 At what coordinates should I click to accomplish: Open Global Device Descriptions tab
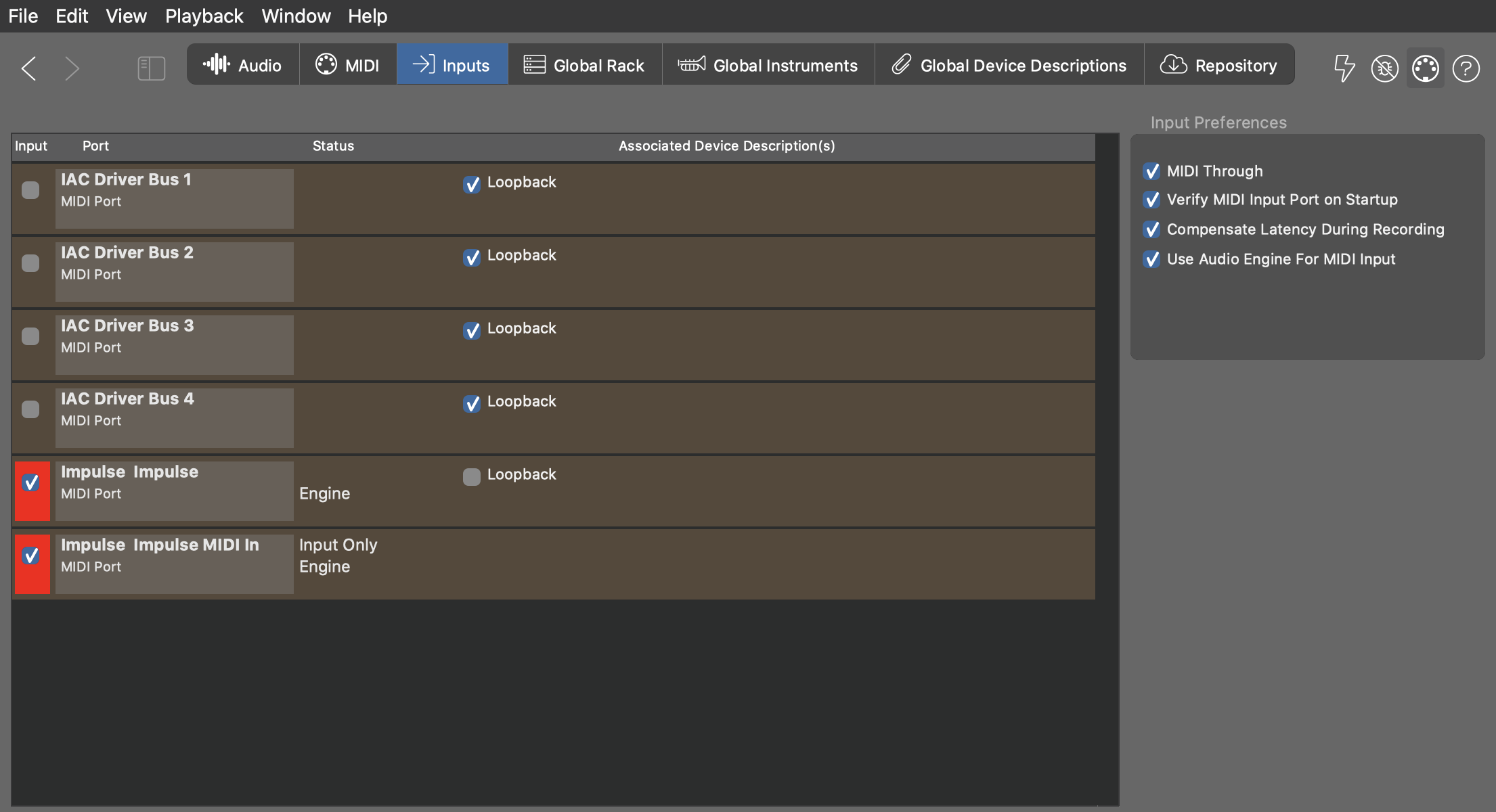tap(1009, 65)
